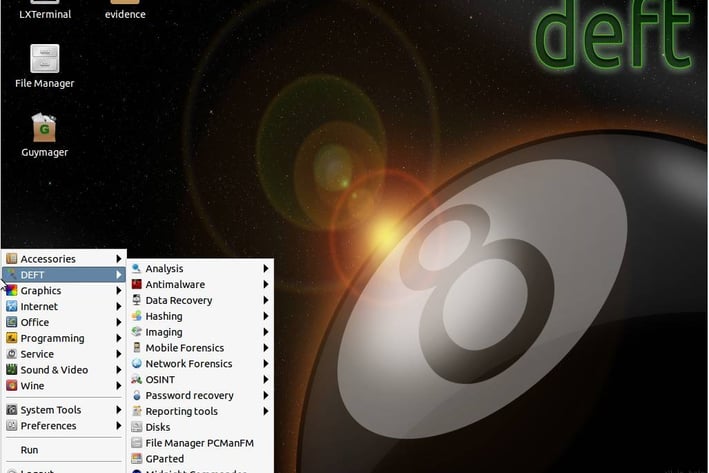This screenshot has width=709, height=473.
Task: Expand the System Tools submenu arrow
Action: click(x=118, y=410)
